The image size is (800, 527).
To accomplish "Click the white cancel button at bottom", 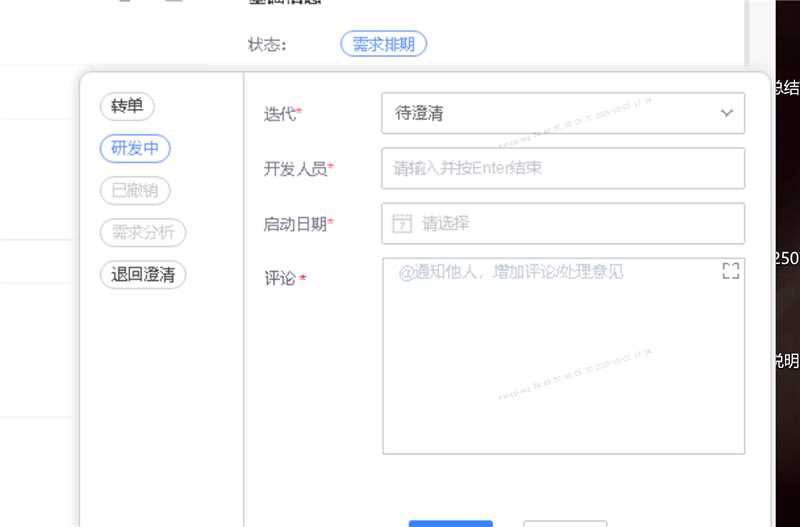I will click(x=565, y=524).
